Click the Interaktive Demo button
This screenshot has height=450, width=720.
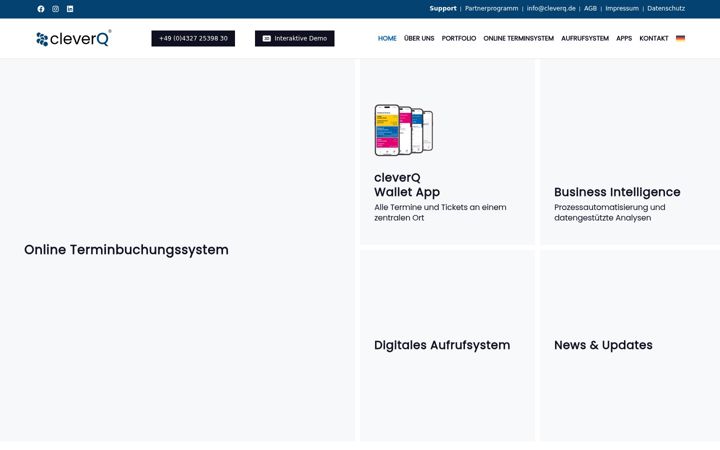(295, 39)
